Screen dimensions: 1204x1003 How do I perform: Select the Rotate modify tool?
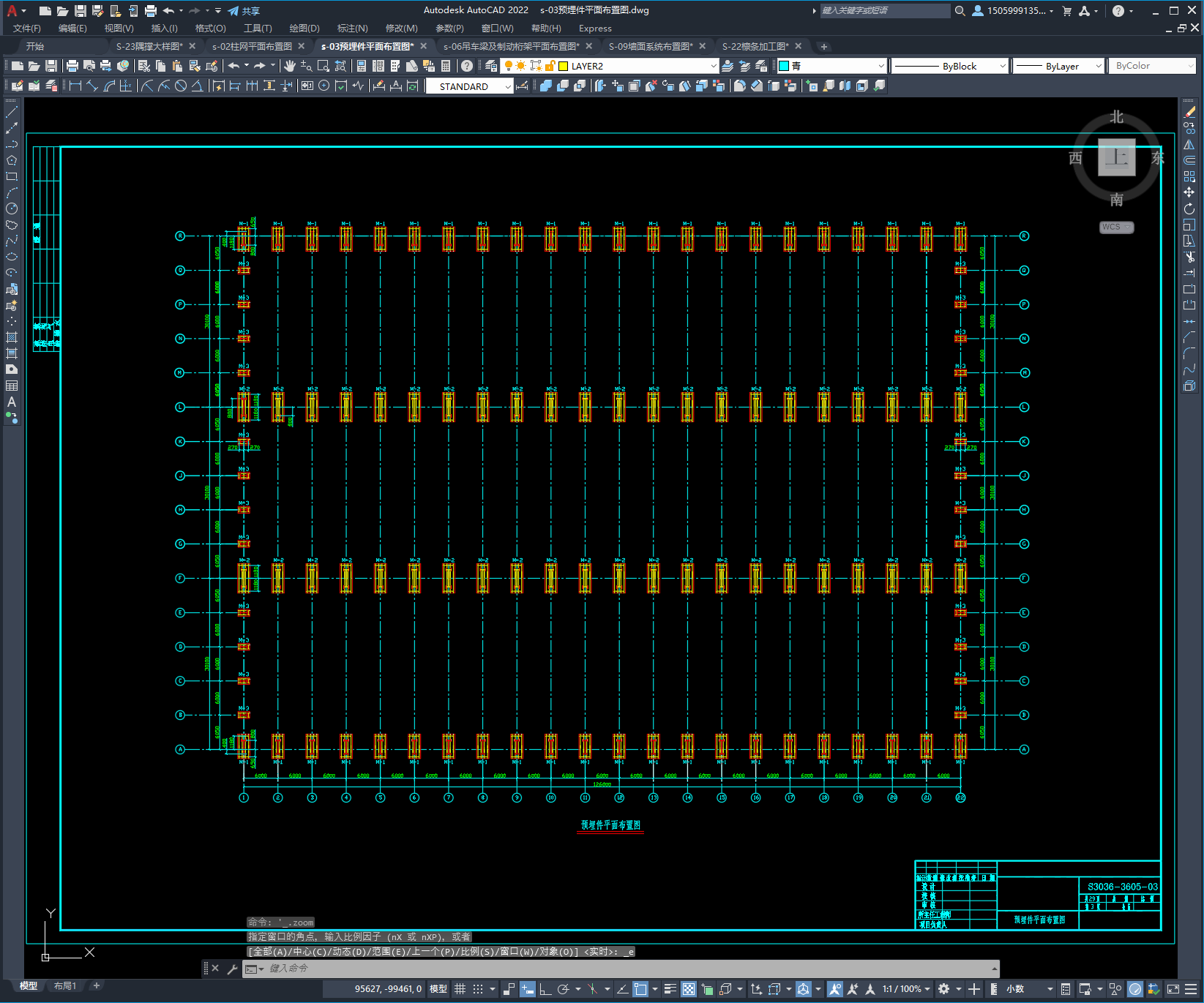pos(1189,209)
